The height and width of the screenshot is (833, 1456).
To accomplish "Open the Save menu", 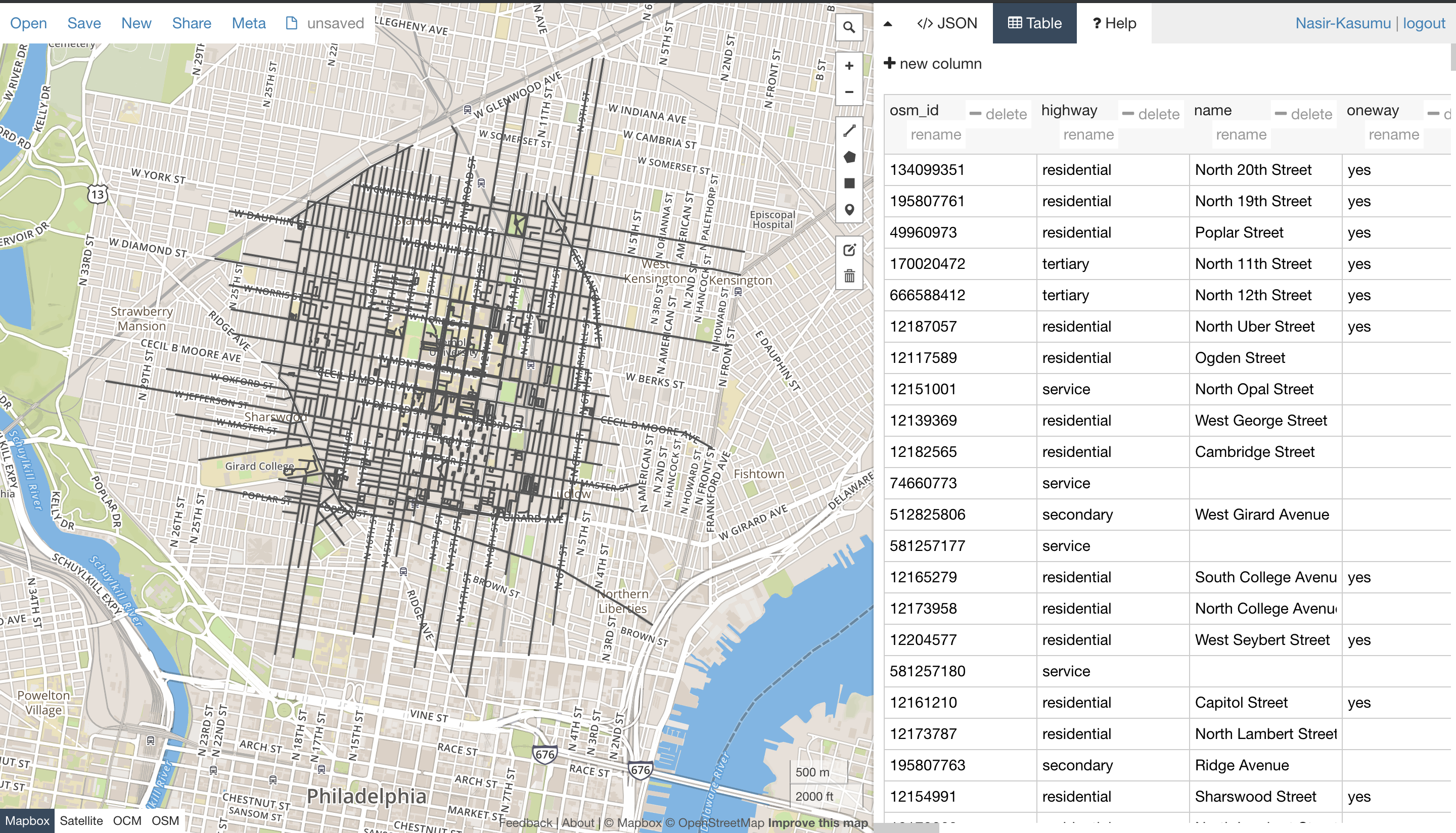I will pyautogui.click(x=84, y=23).
